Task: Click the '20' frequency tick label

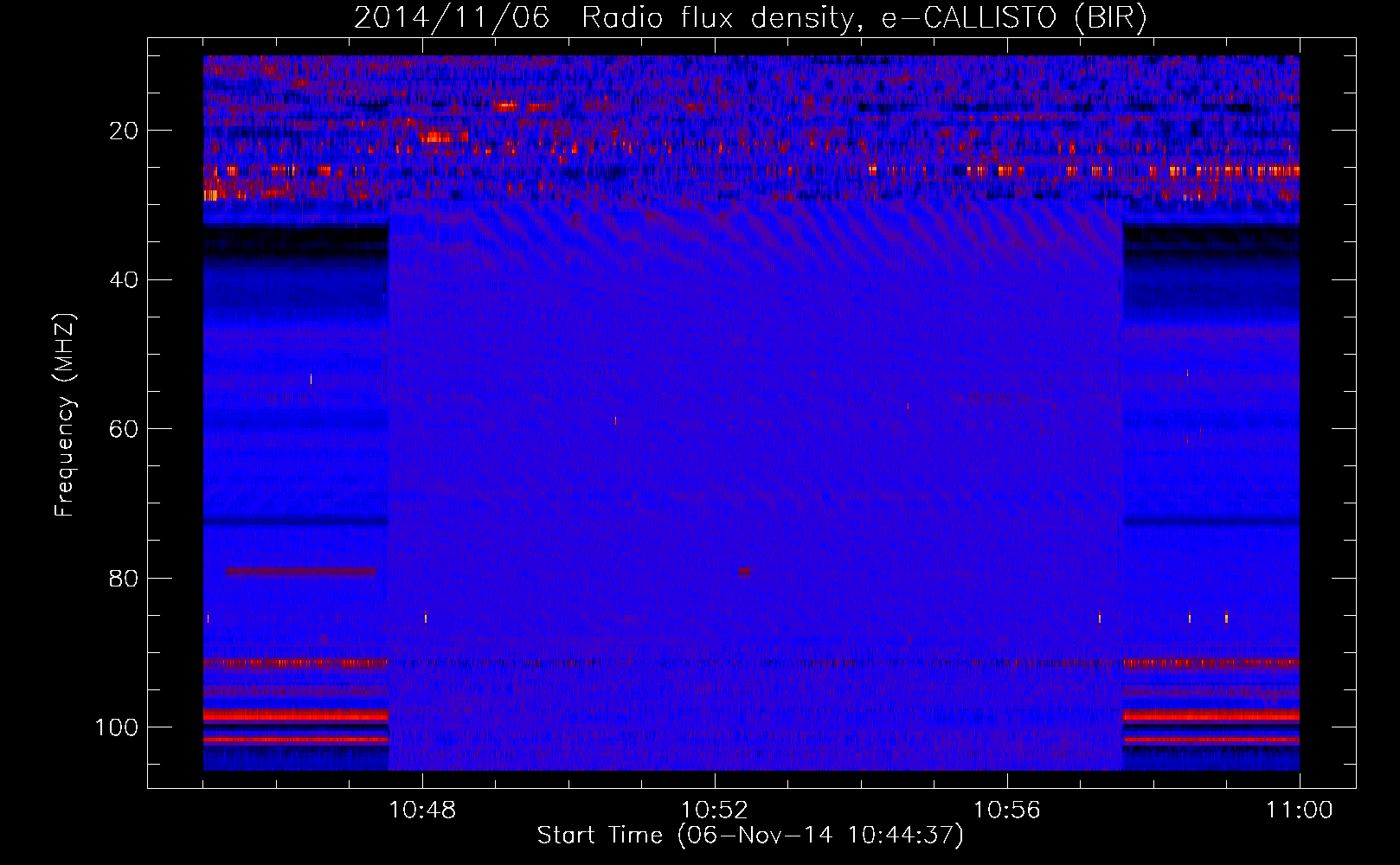Action: point(124,131)
